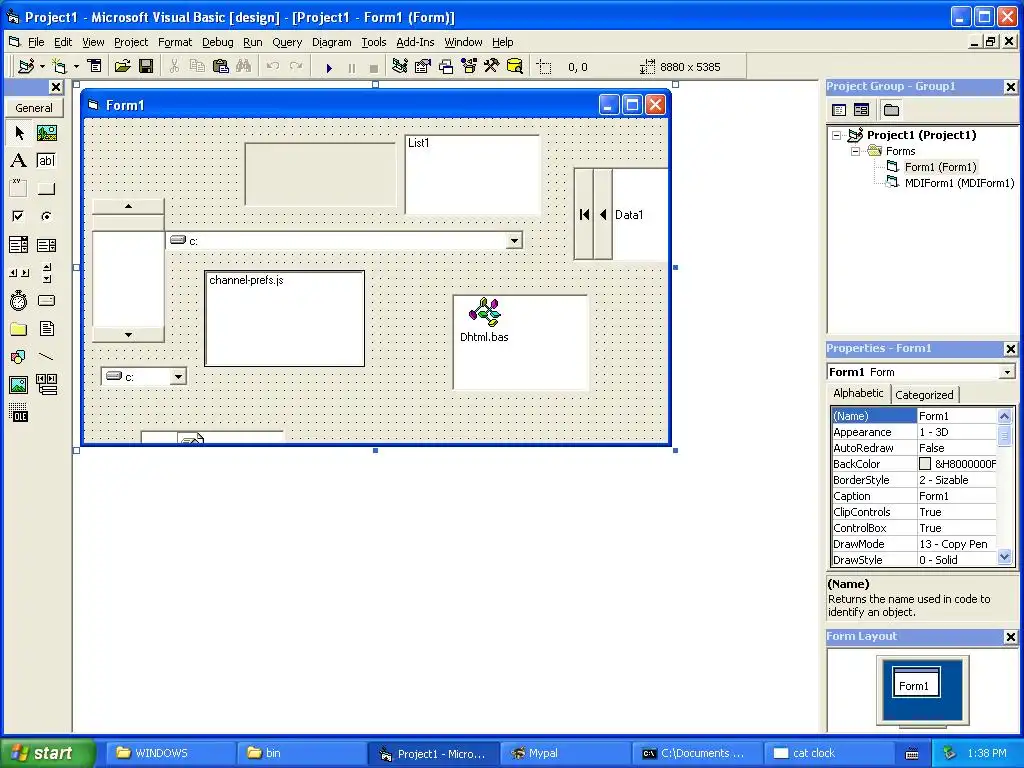Screen dimensions: 1024x768
Task: Click the Paste toolbar icon
Action: [x=221, y=67]
